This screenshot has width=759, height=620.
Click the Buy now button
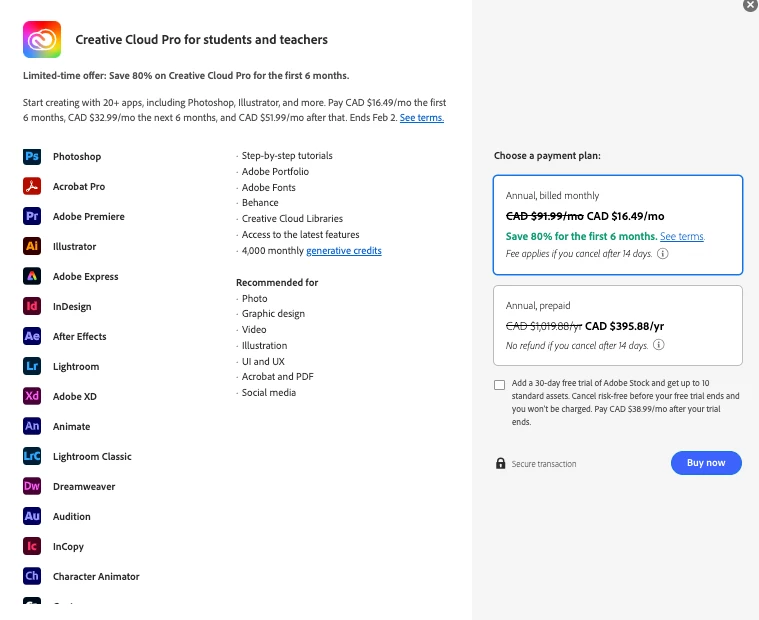click(706, 463)
